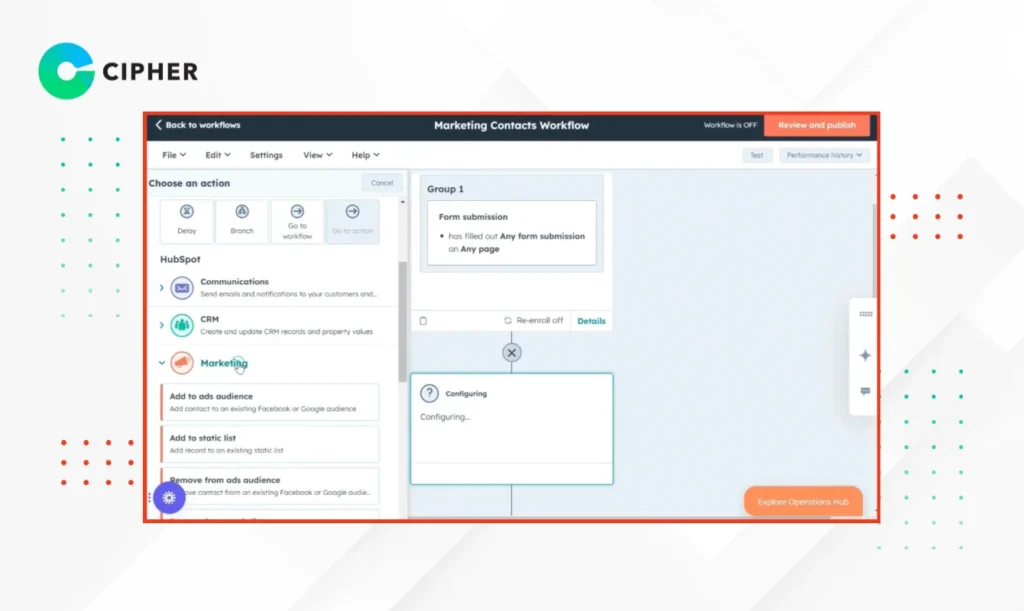Viewport: 1024px width, 611px height.
Task: Click the comments icon in the right sidebar
Action: click(x=863, y=391)
